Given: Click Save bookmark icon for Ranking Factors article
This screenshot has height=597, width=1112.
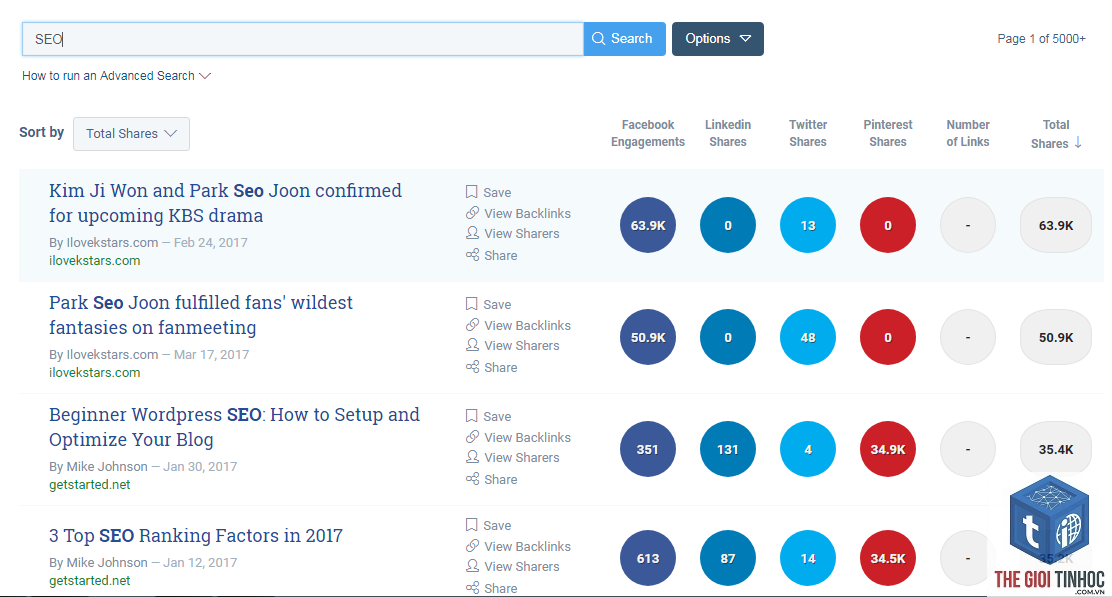Looking at the screenshot, I should pyautogui.click(x=472, y=525).
